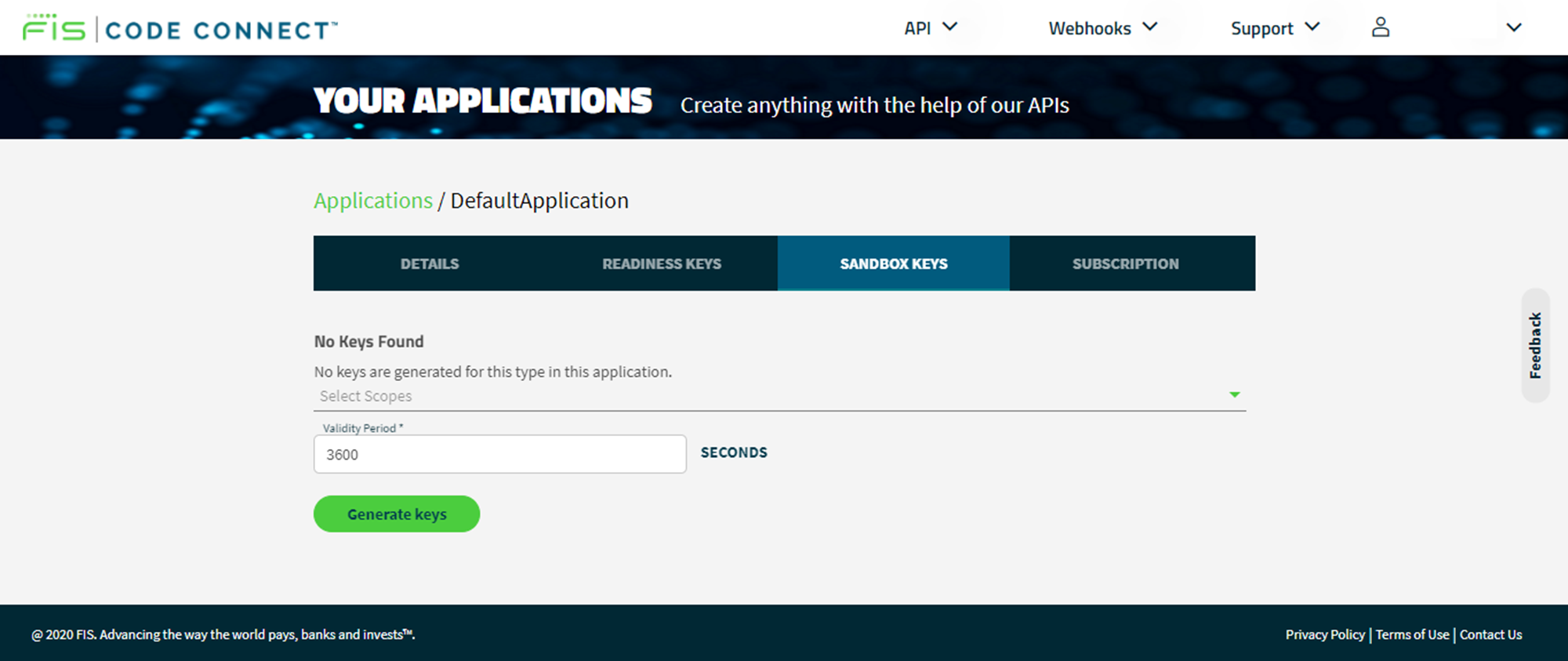The image size is (1568, 661).
Task: Focus the Validity Period input field
Action: (x=499, y=455)
